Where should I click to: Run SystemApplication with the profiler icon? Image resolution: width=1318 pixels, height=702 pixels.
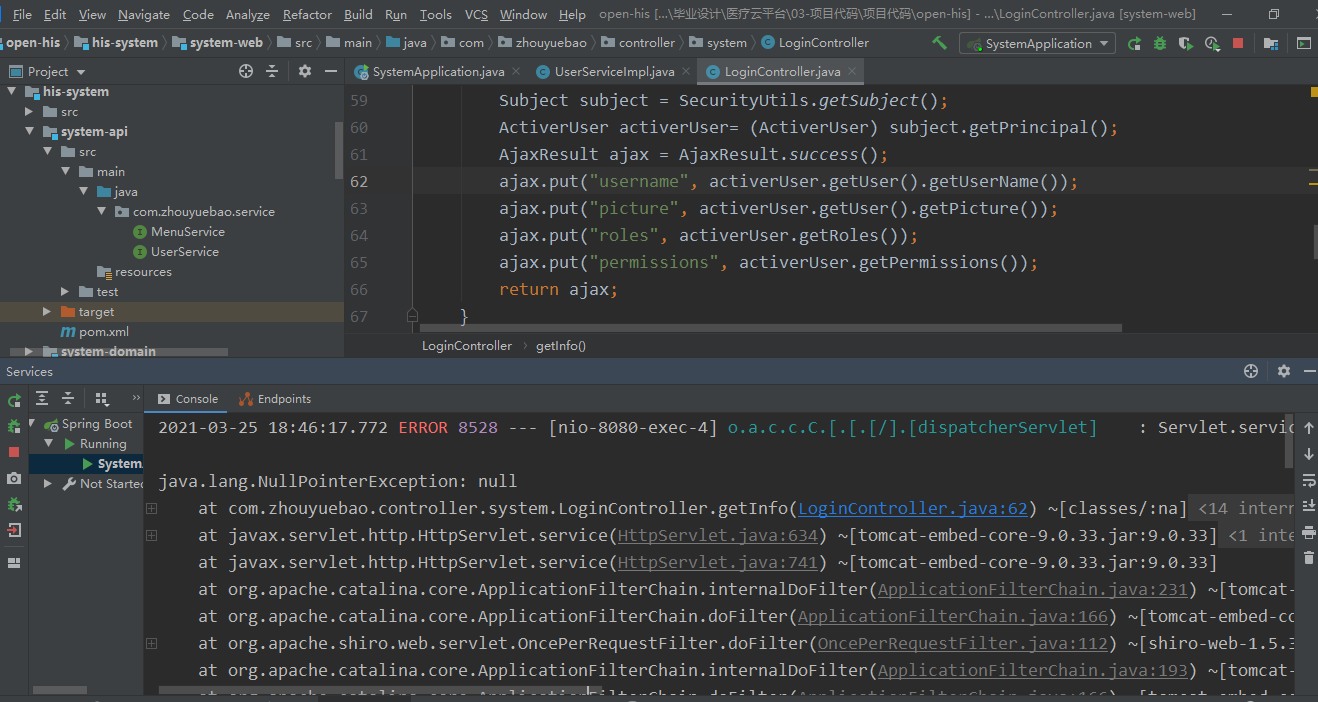pyautogui.click(x=1212, y=43)
